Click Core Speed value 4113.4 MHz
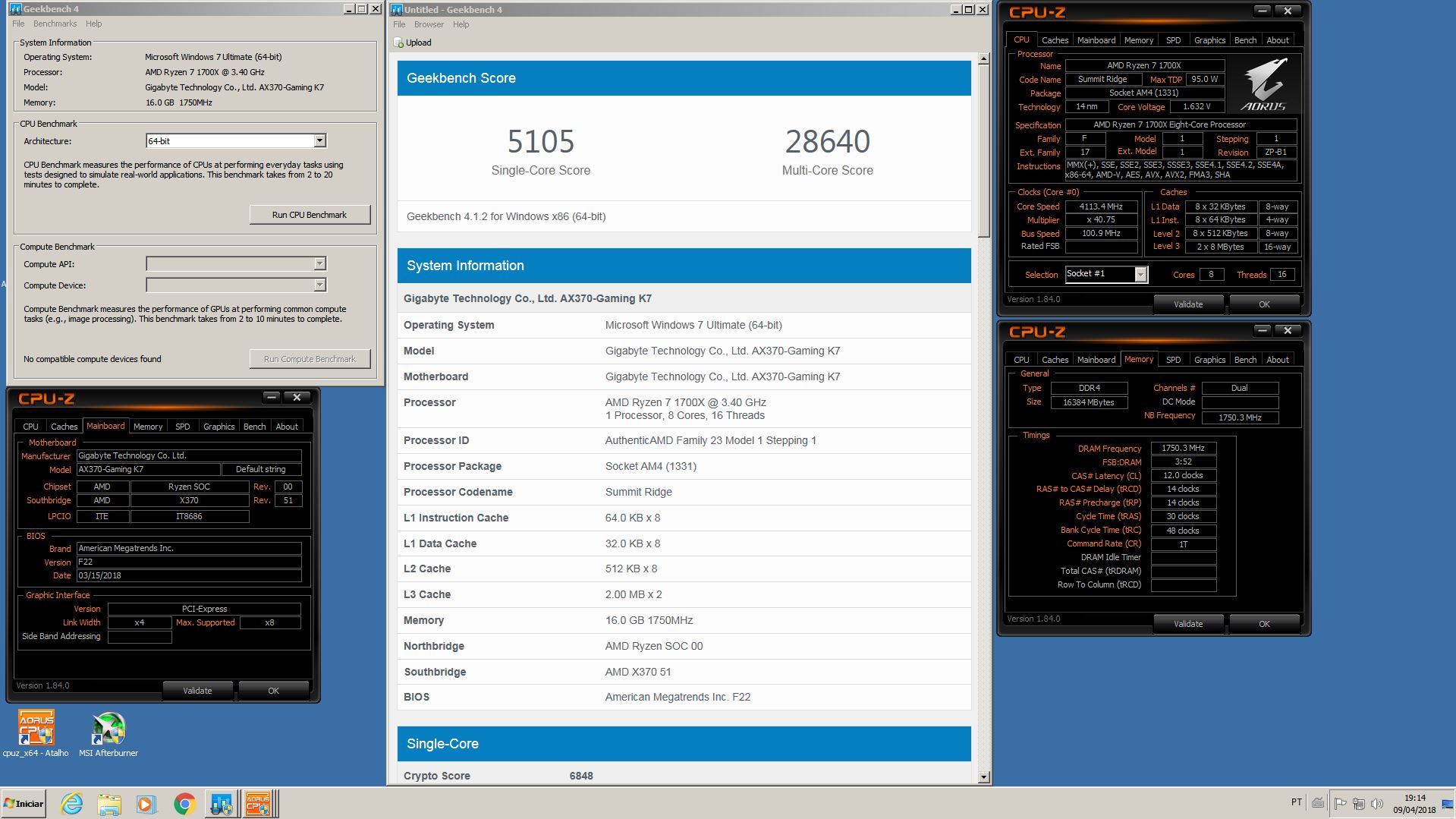This screenshot has height=819, width=1456. tap(1101, 206)
